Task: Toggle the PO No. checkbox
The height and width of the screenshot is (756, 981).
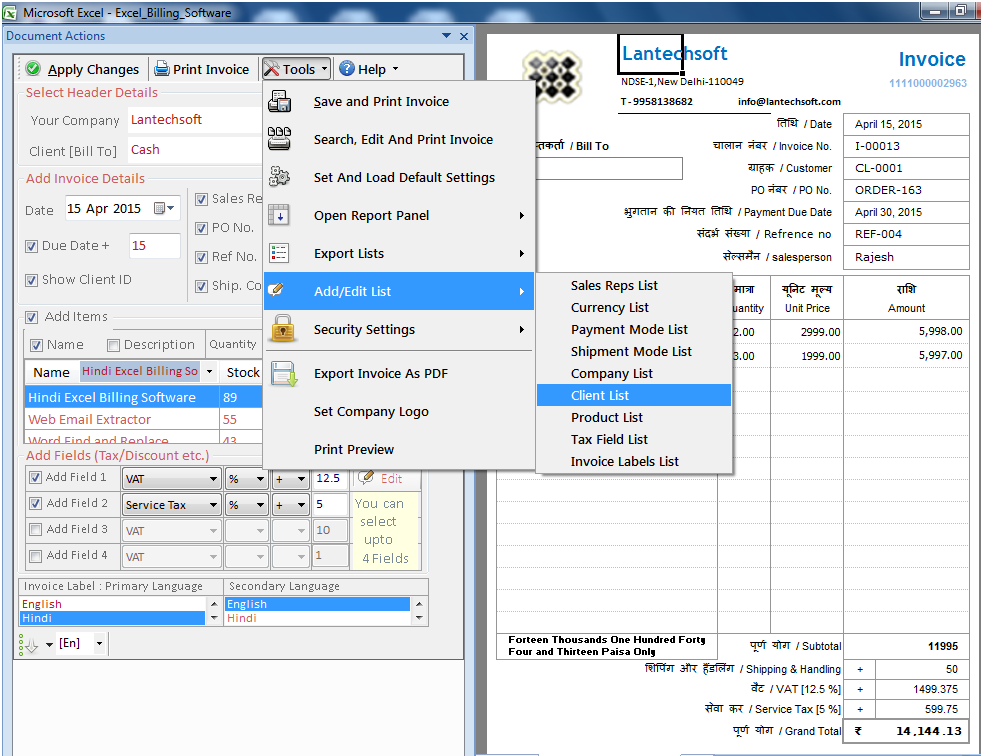Action: 201,228
